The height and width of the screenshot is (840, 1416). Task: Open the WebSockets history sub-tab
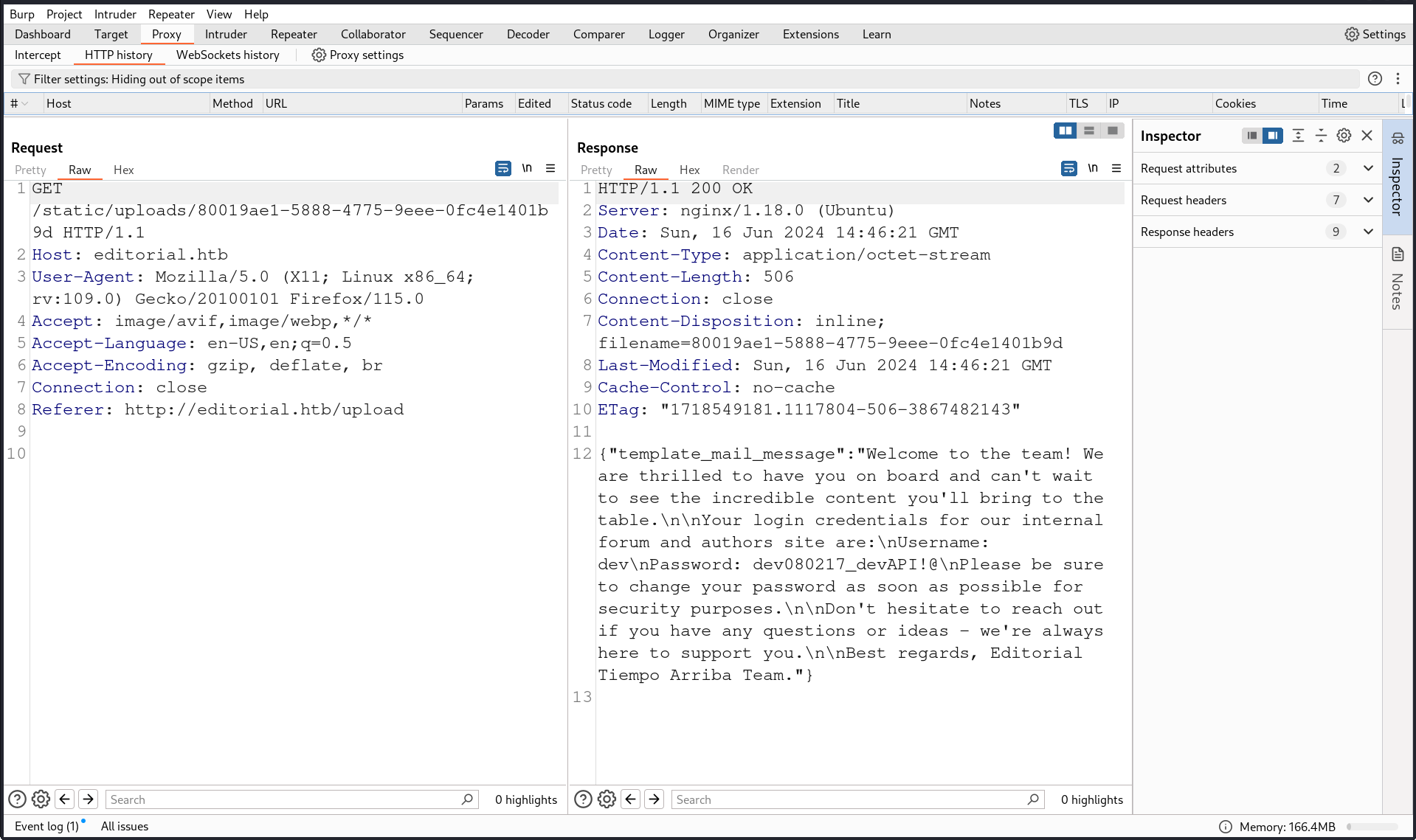click(x=228, y=55)
